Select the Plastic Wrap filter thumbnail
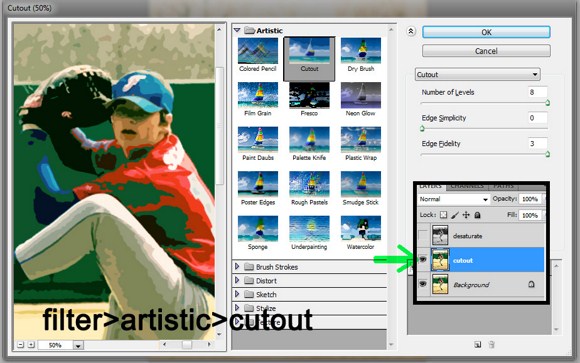580x363 pixels. click(x=361, y=140)
